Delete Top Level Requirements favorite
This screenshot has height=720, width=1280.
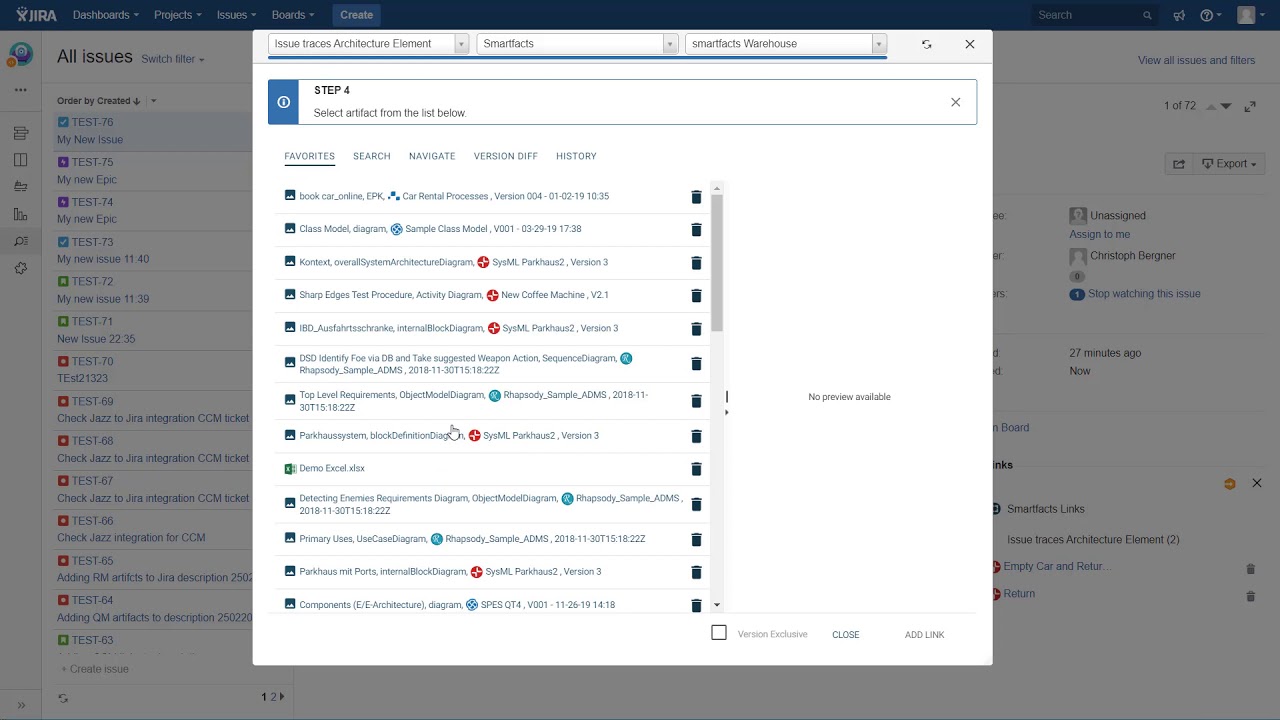coord(696,401)
